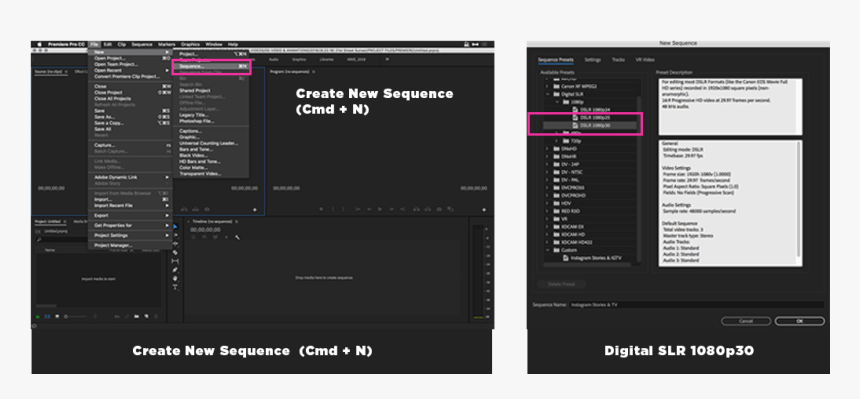Click the preset details vertical scrollbar
Viewport: 860px width, 399px height.
799,199
